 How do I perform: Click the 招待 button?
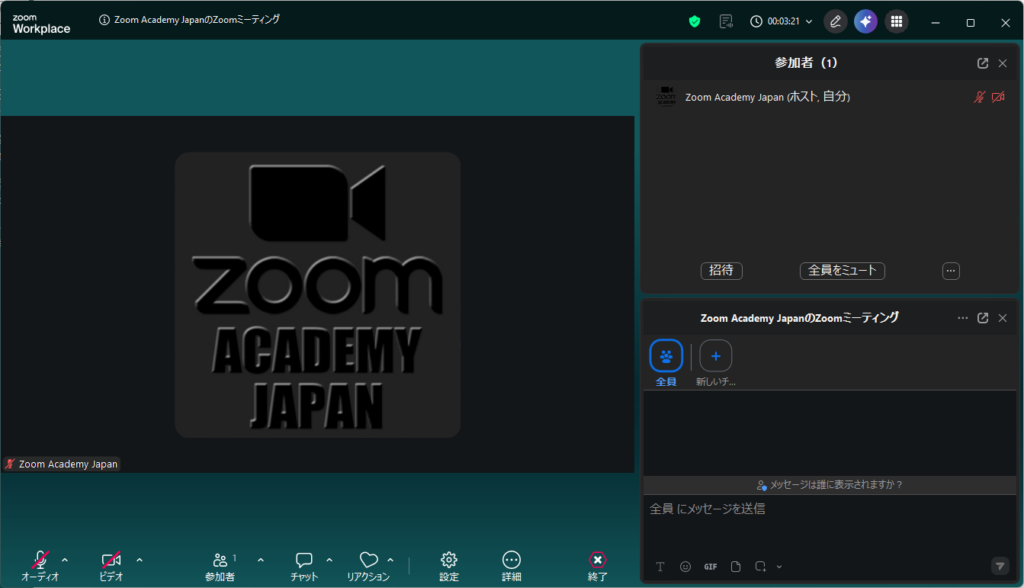click(721, 271)
